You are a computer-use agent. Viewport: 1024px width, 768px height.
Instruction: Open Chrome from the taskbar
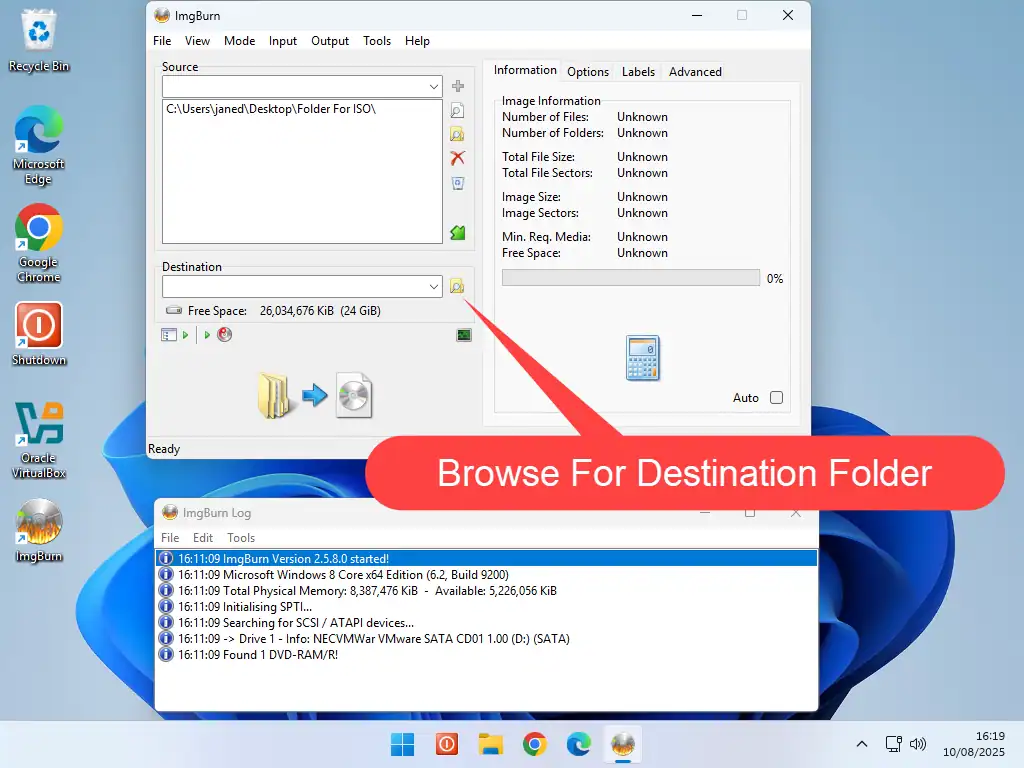click(535, 744)
